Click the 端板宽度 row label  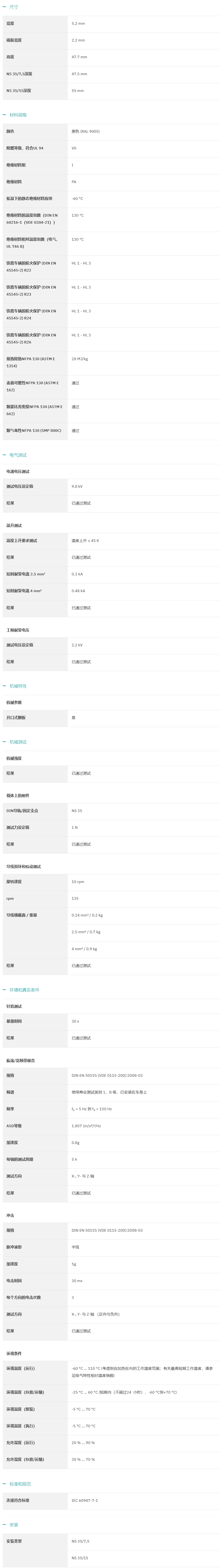(x=14, y=40)
